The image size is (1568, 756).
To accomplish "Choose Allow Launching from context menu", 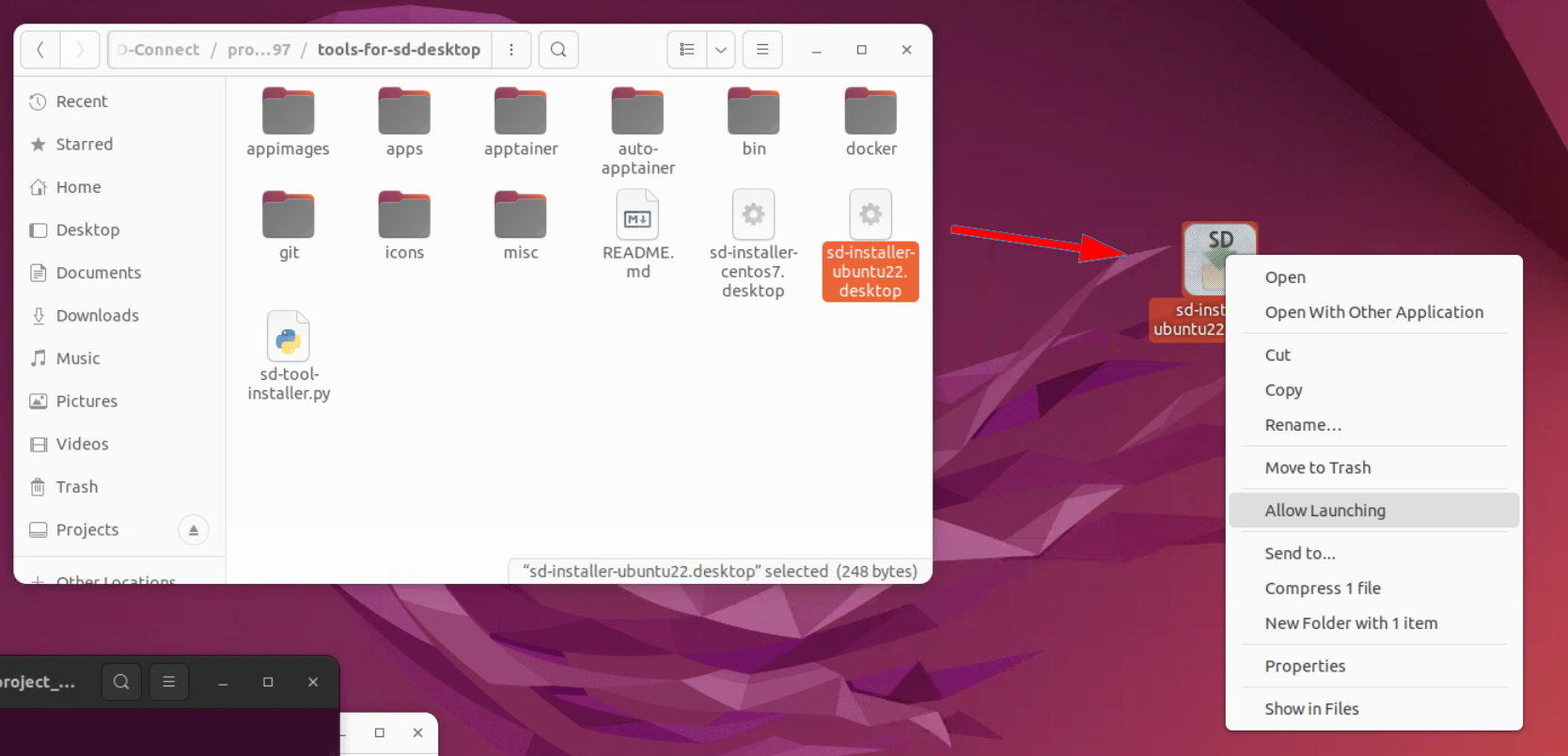I will [1325, 511].
